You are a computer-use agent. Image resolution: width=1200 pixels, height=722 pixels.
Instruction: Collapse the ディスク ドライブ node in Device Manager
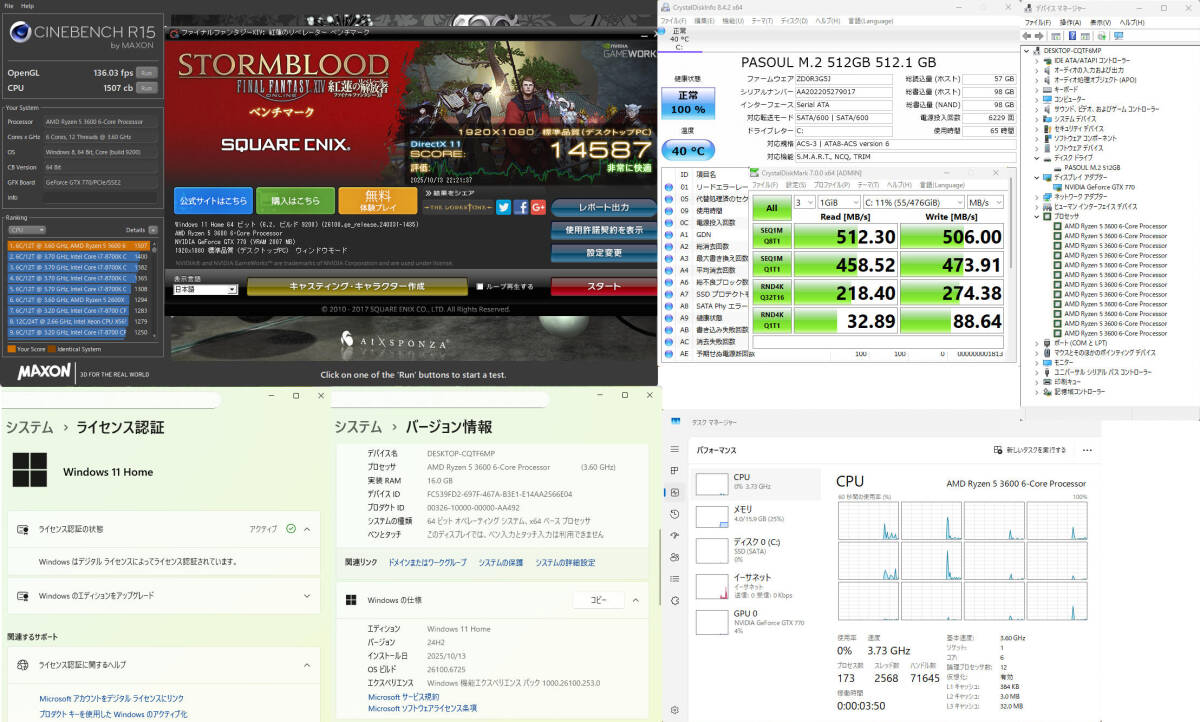pos(1039,158)
